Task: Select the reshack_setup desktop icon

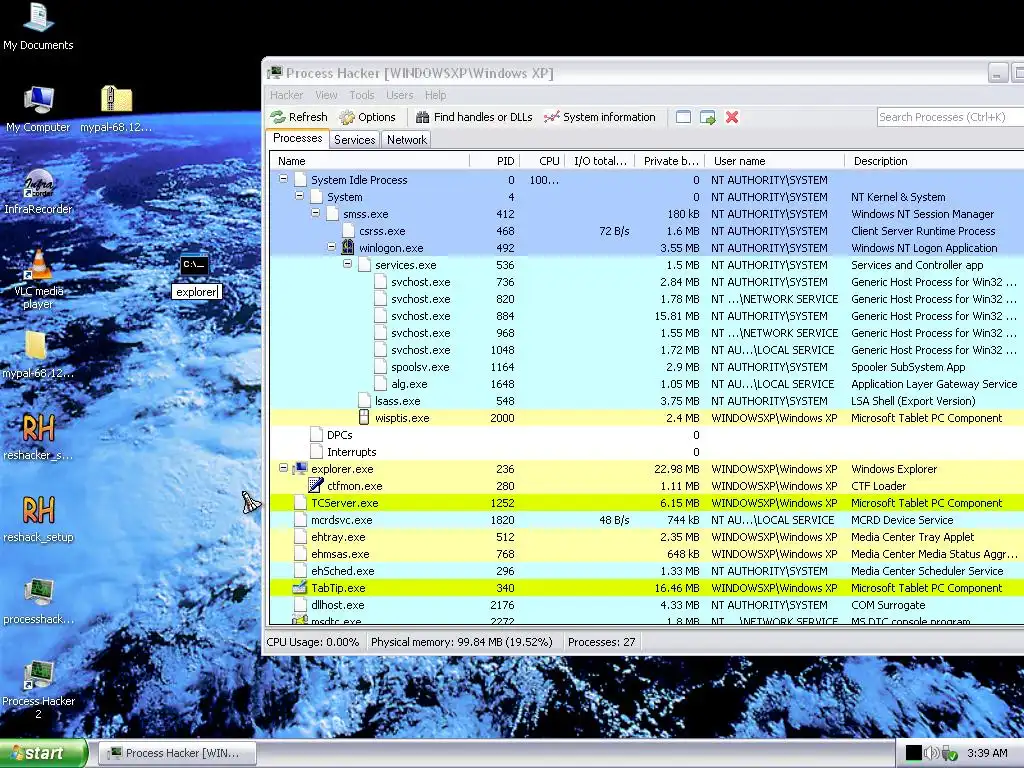Action: tap(38, 520)
